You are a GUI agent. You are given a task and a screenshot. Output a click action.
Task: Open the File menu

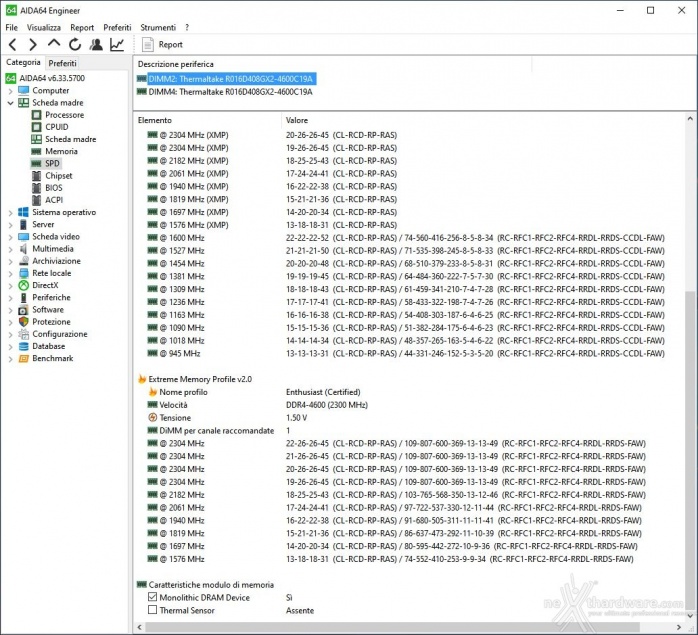click(12, 28)
